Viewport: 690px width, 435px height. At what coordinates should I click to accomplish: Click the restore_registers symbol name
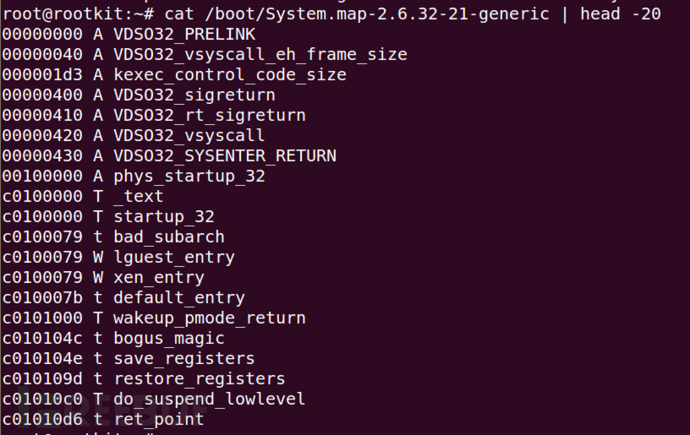pyautogui.click(x=199, y=379)
